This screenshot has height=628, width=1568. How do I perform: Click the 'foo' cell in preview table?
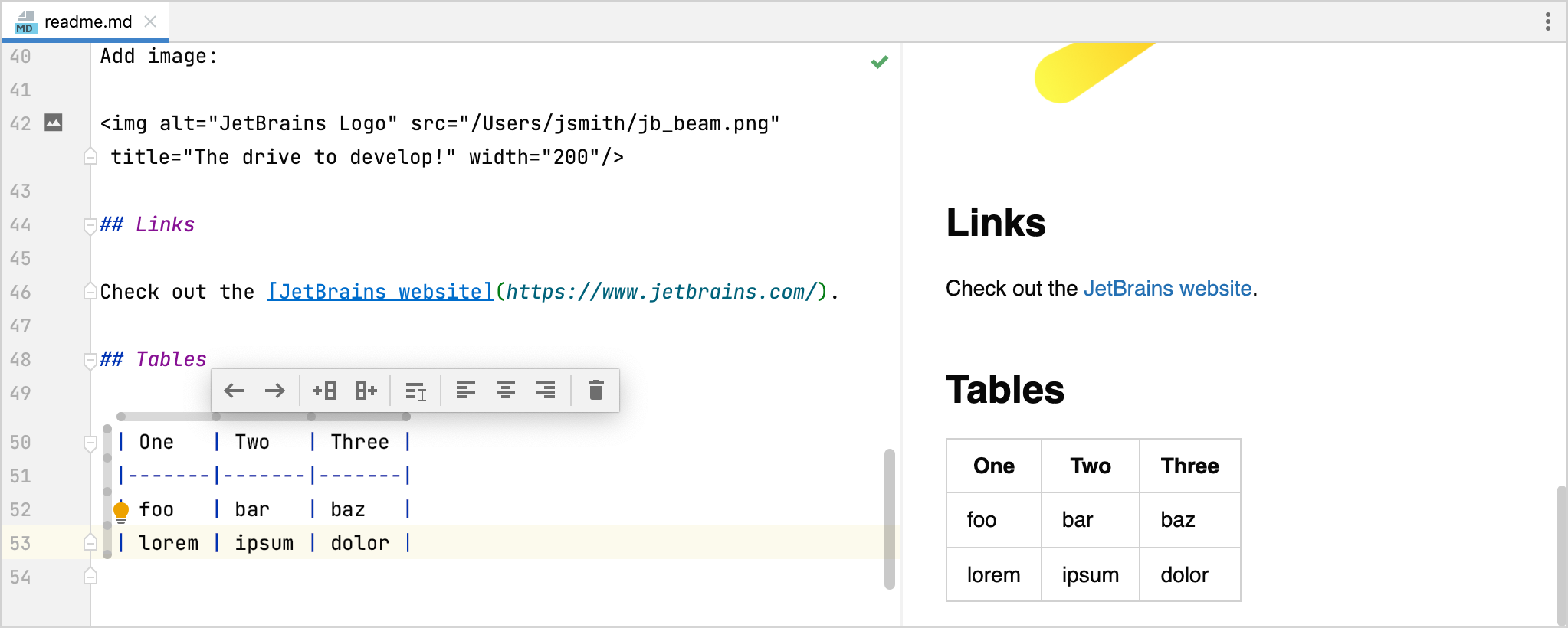(x=994, y=520)
